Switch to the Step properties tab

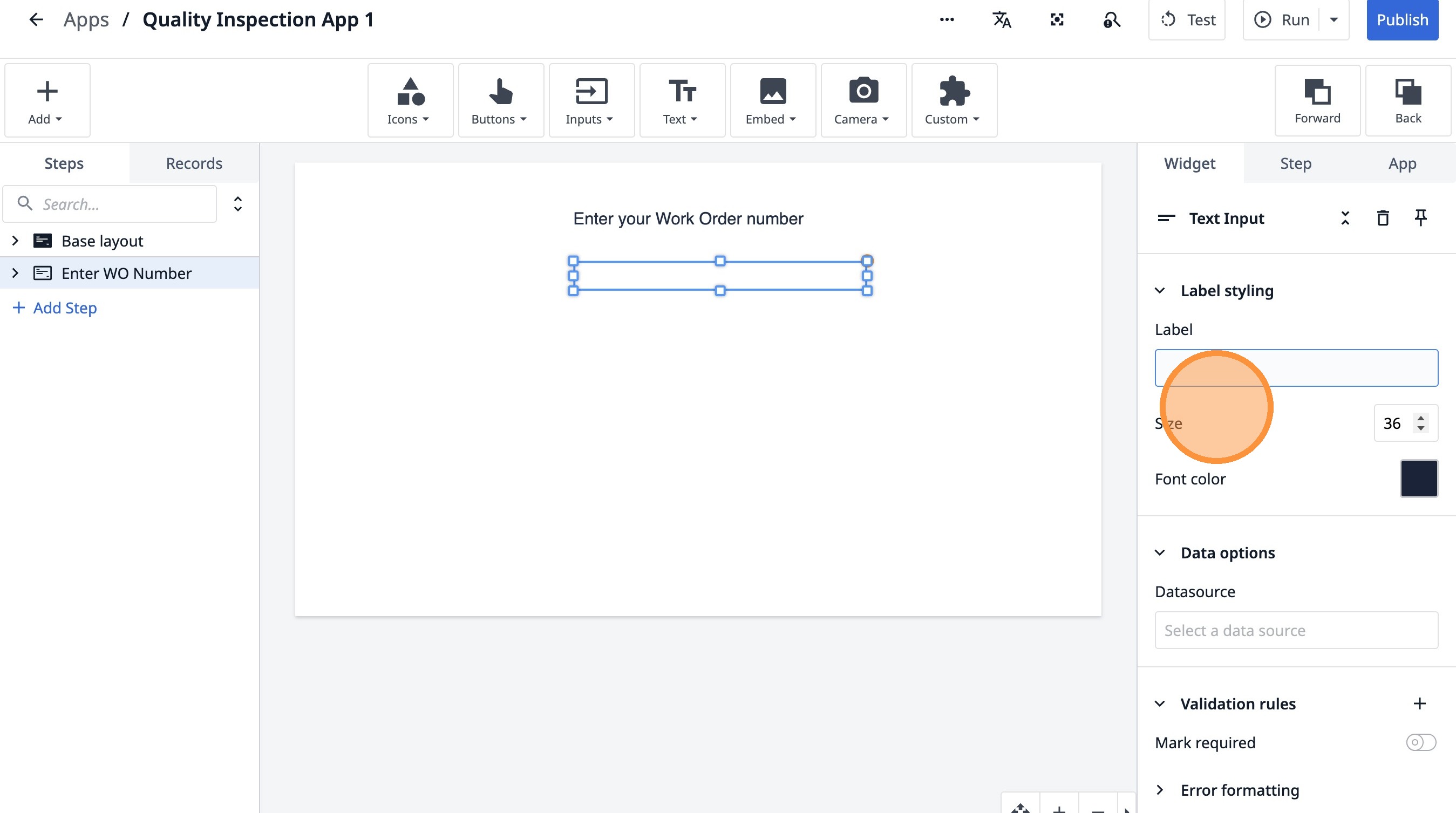point(1296,163)
